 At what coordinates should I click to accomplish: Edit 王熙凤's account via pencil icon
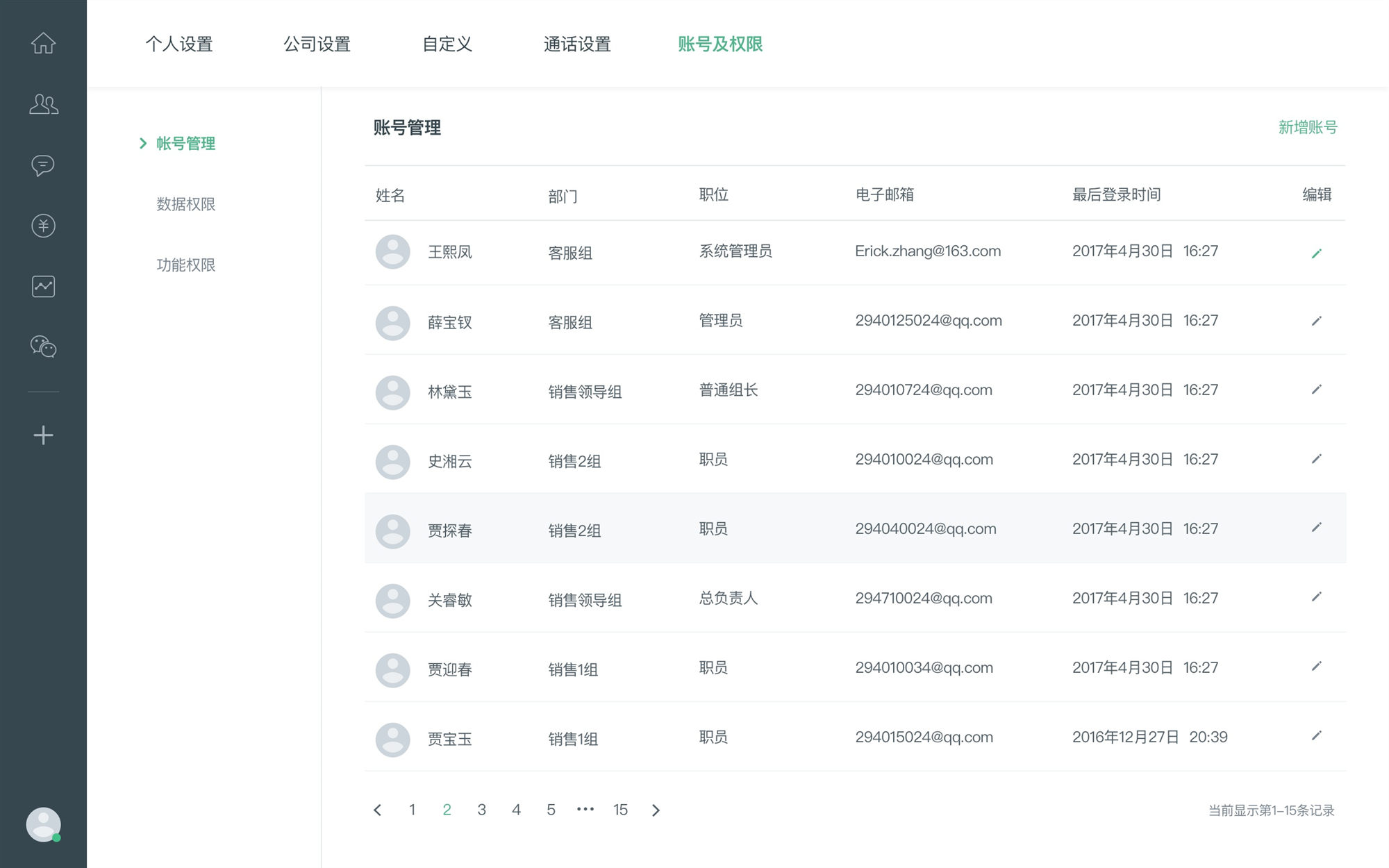click(x=1316, y=253)
